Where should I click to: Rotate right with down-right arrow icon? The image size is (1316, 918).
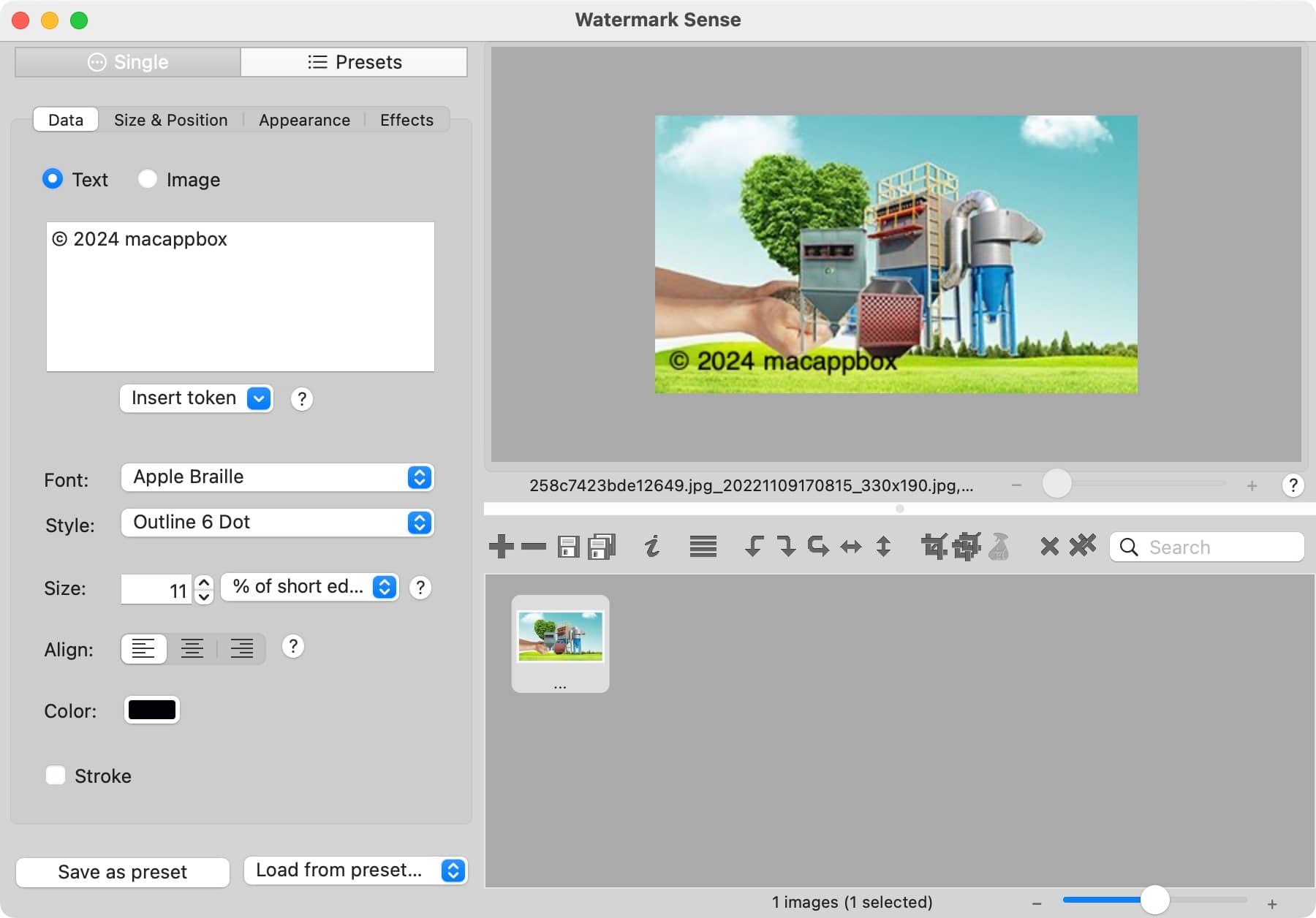[x=786, y=546]
